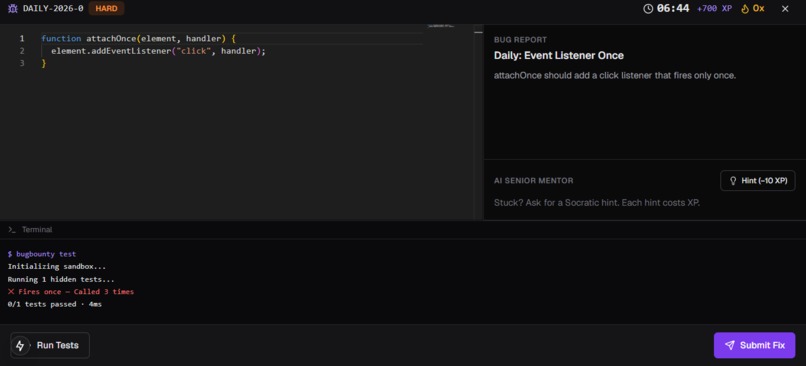This screenshot has height=366, width=806.
Task: Click the editor's vertical scrollbar
Action: point(479,122)
